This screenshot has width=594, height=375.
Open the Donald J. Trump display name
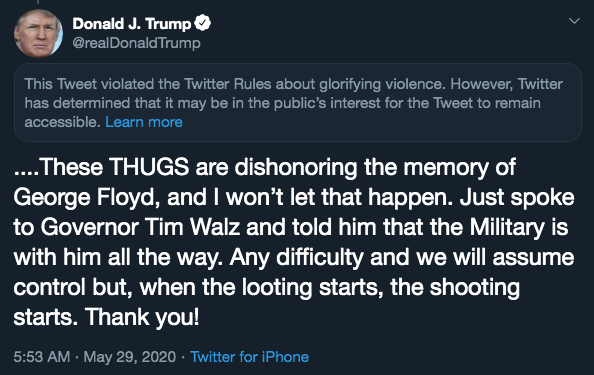pyautogui.click(x=131, y=23)
